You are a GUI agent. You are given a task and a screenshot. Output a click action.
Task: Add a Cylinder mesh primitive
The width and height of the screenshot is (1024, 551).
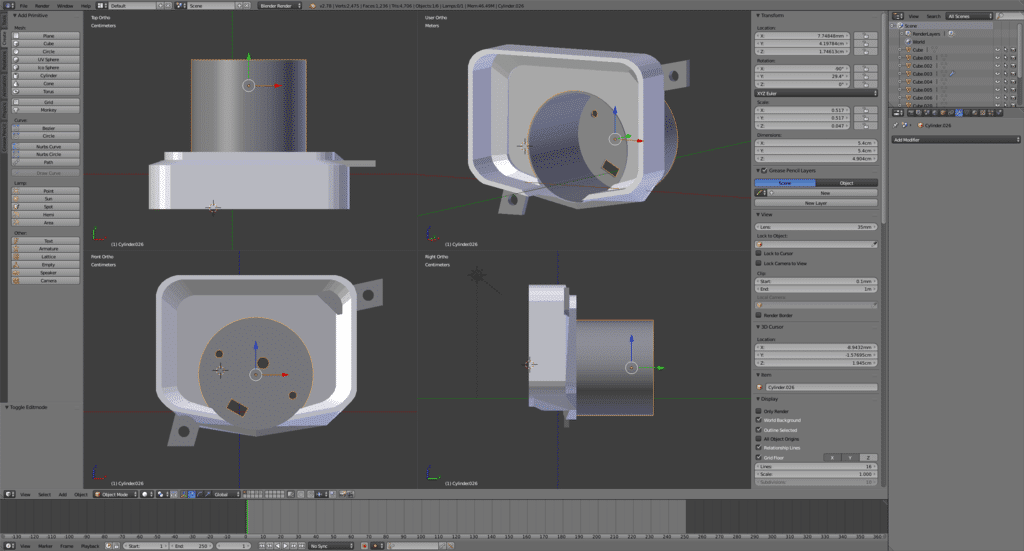point(48,75)
